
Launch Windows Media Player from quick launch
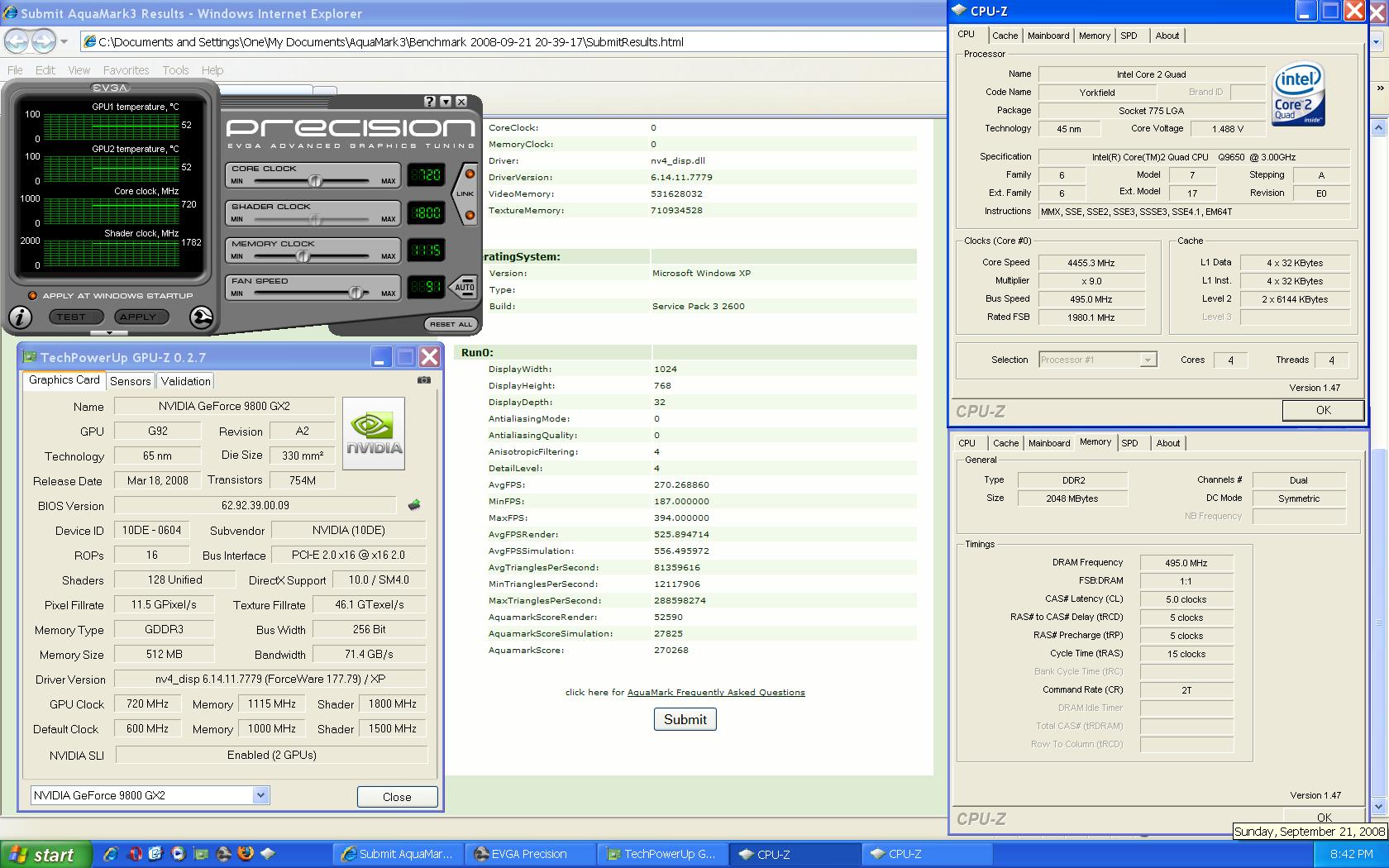coord(178,854)
